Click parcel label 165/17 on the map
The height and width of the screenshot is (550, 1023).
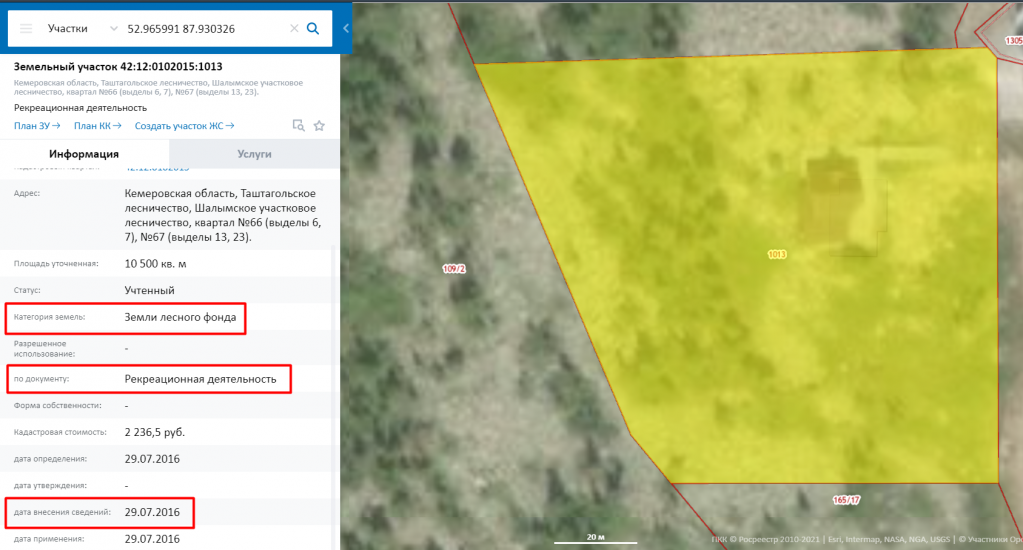click(846, 500)
